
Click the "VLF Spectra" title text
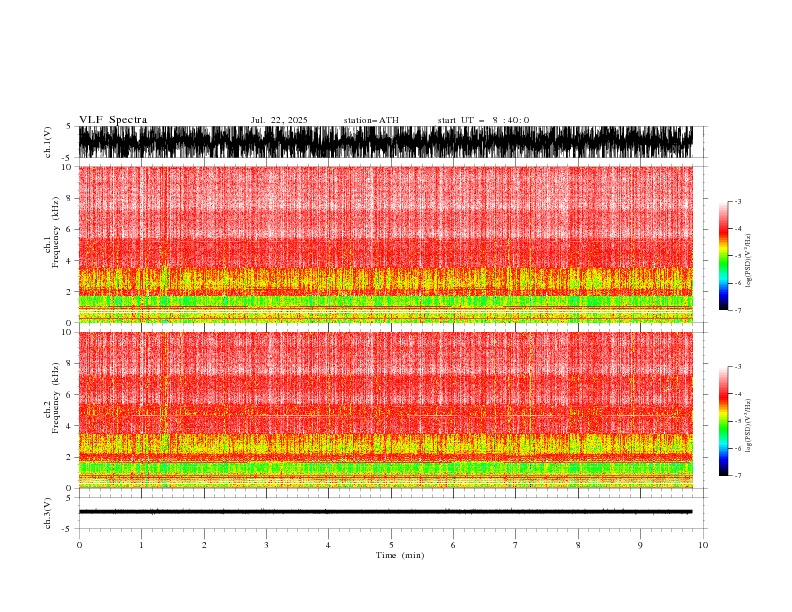tap(113, 120)
